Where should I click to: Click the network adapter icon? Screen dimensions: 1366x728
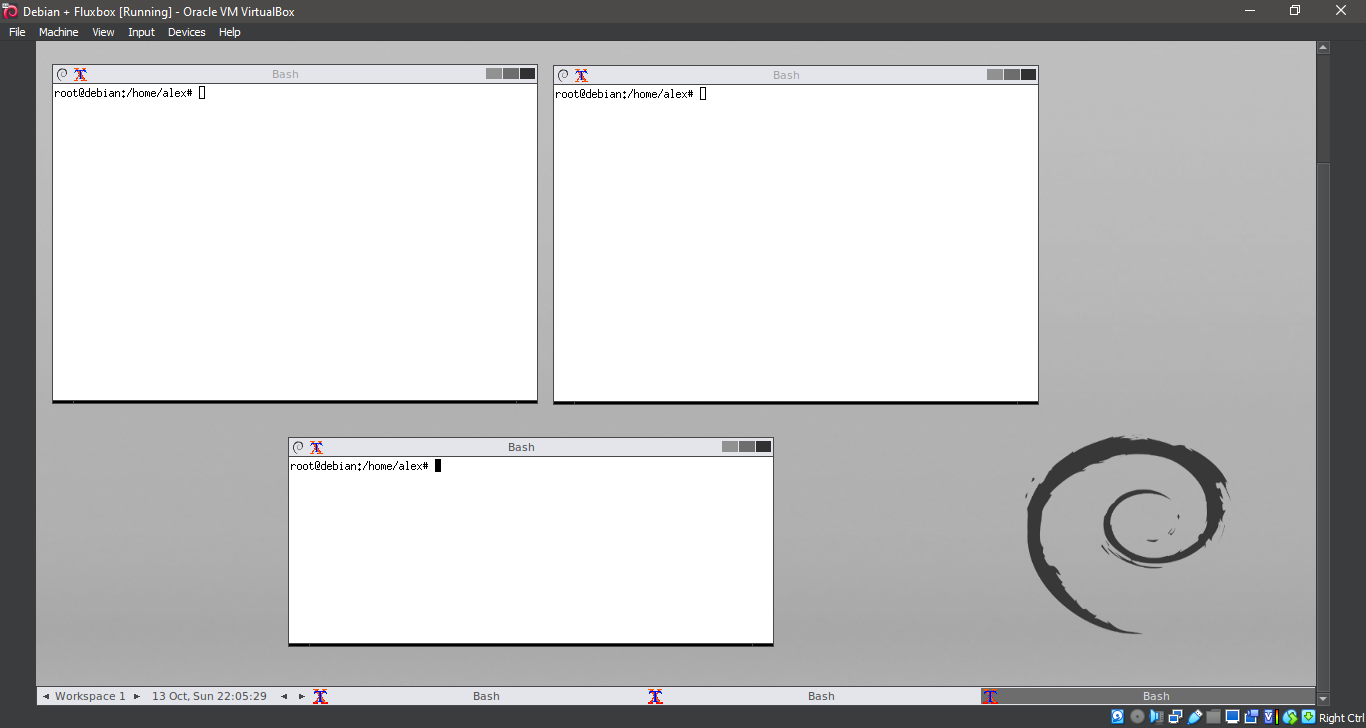tap(1175, 717)
